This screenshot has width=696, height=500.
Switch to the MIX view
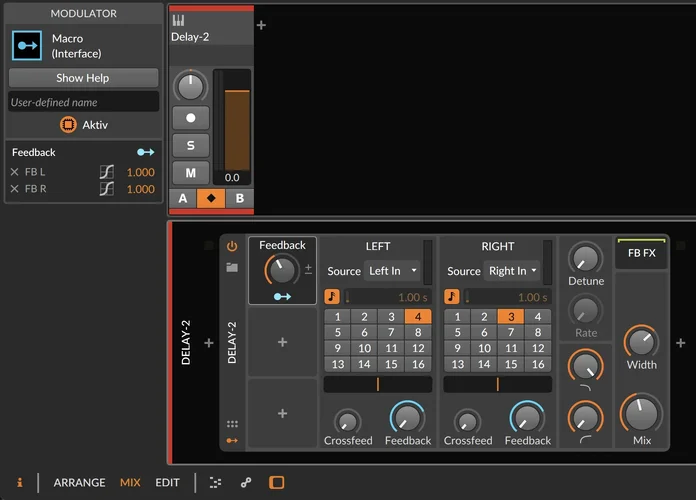130,483
